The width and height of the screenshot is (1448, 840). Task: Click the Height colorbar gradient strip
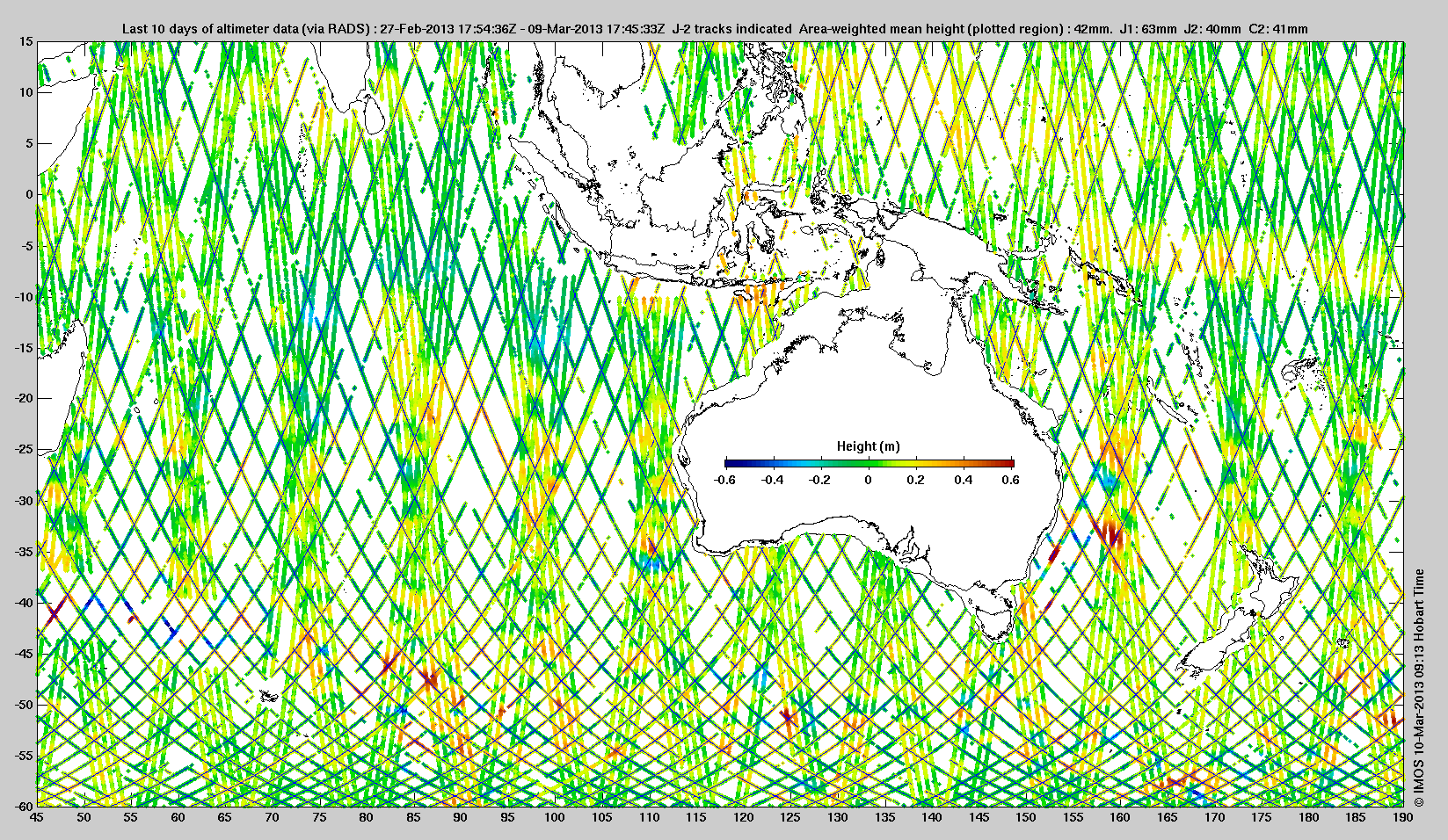870,464
